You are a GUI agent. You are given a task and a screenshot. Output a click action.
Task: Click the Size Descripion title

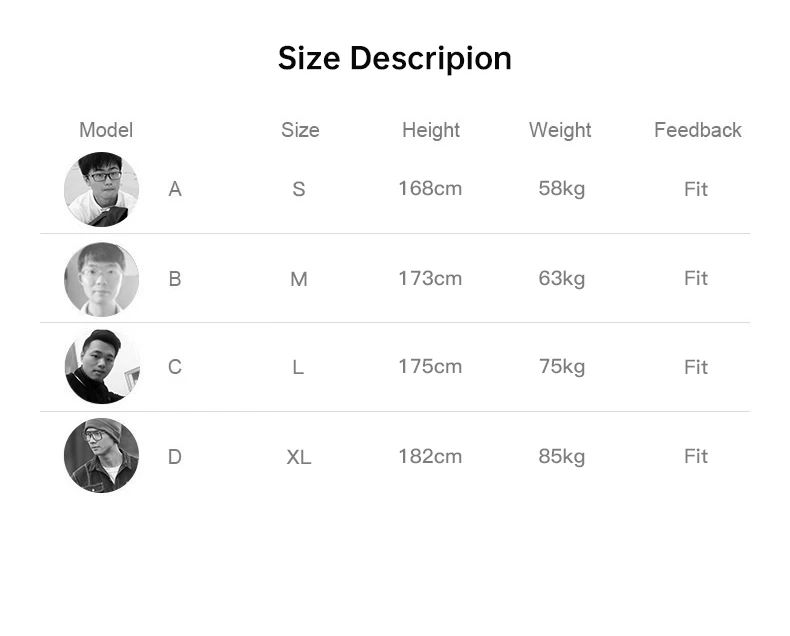pyautogui.click(x=394, y=58)
